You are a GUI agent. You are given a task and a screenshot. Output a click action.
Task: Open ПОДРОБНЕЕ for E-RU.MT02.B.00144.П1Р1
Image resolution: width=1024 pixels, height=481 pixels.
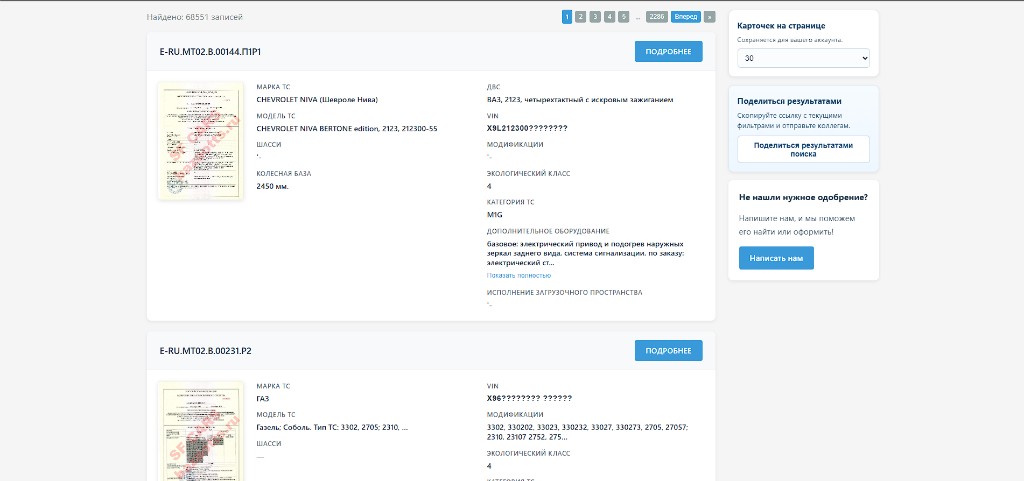pos(668,52)
